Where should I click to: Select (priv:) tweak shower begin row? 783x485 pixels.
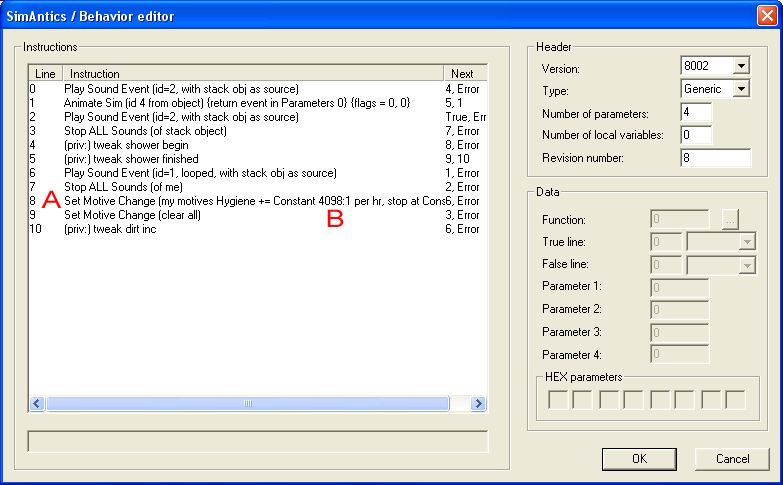coord(258,145)
